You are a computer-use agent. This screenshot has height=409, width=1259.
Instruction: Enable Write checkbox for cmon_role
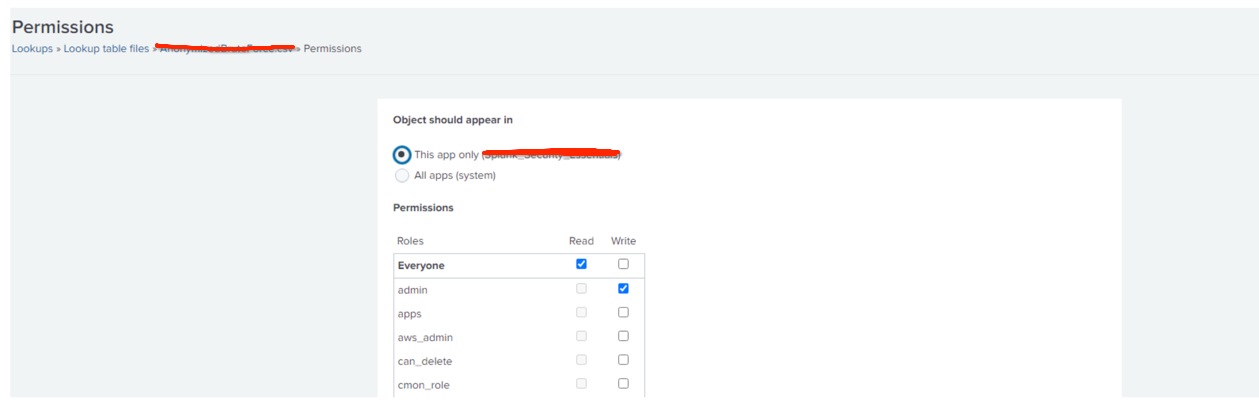623,384
